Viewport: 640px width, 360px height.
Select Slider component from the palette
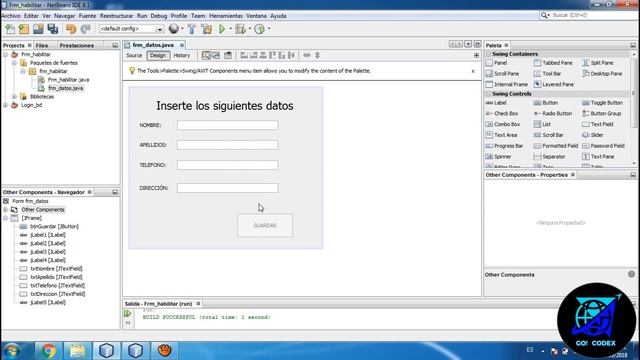(x=593, y=135)
